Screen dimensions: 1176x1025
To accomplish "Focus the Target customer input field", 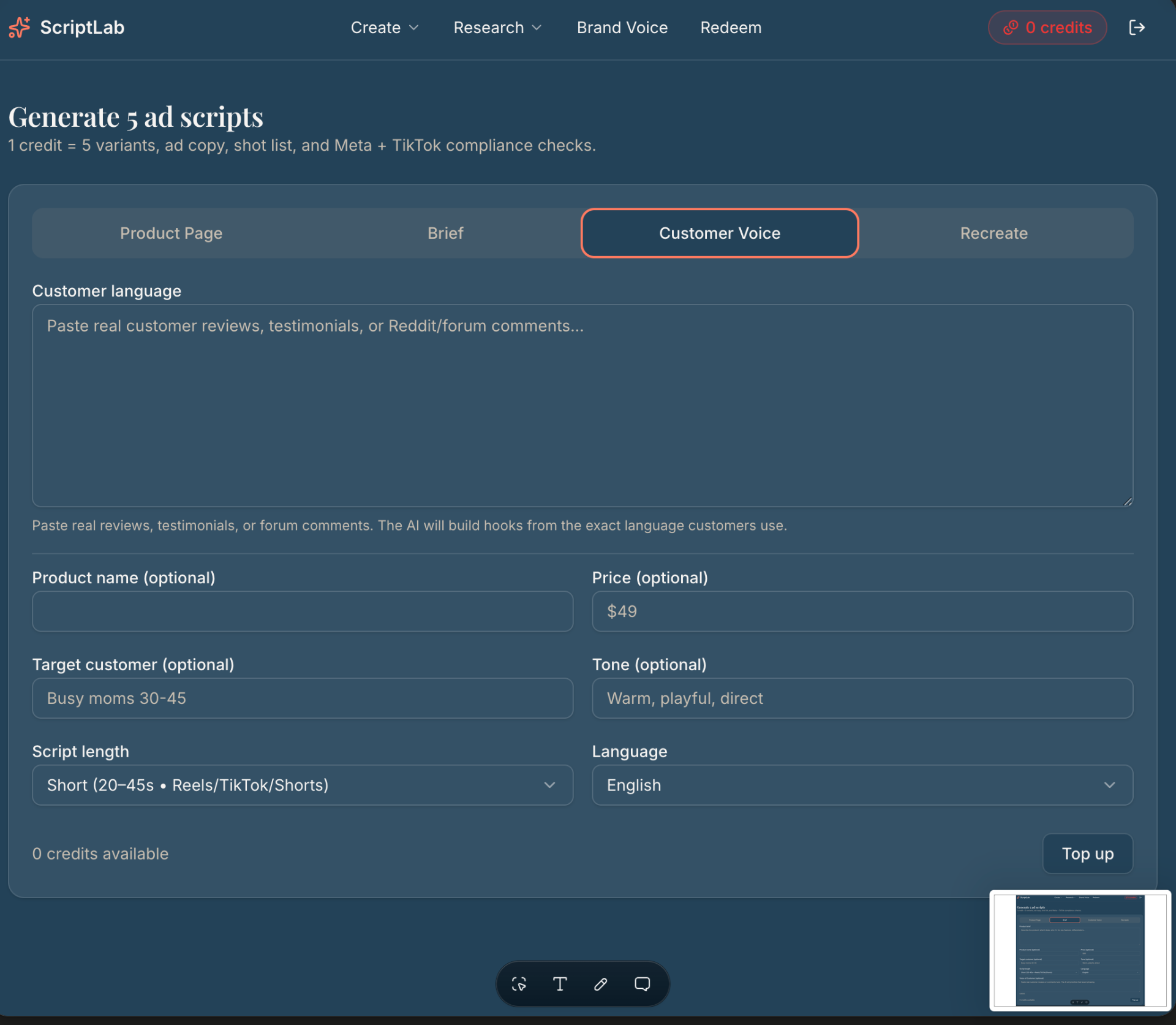I will click(303, 698).
